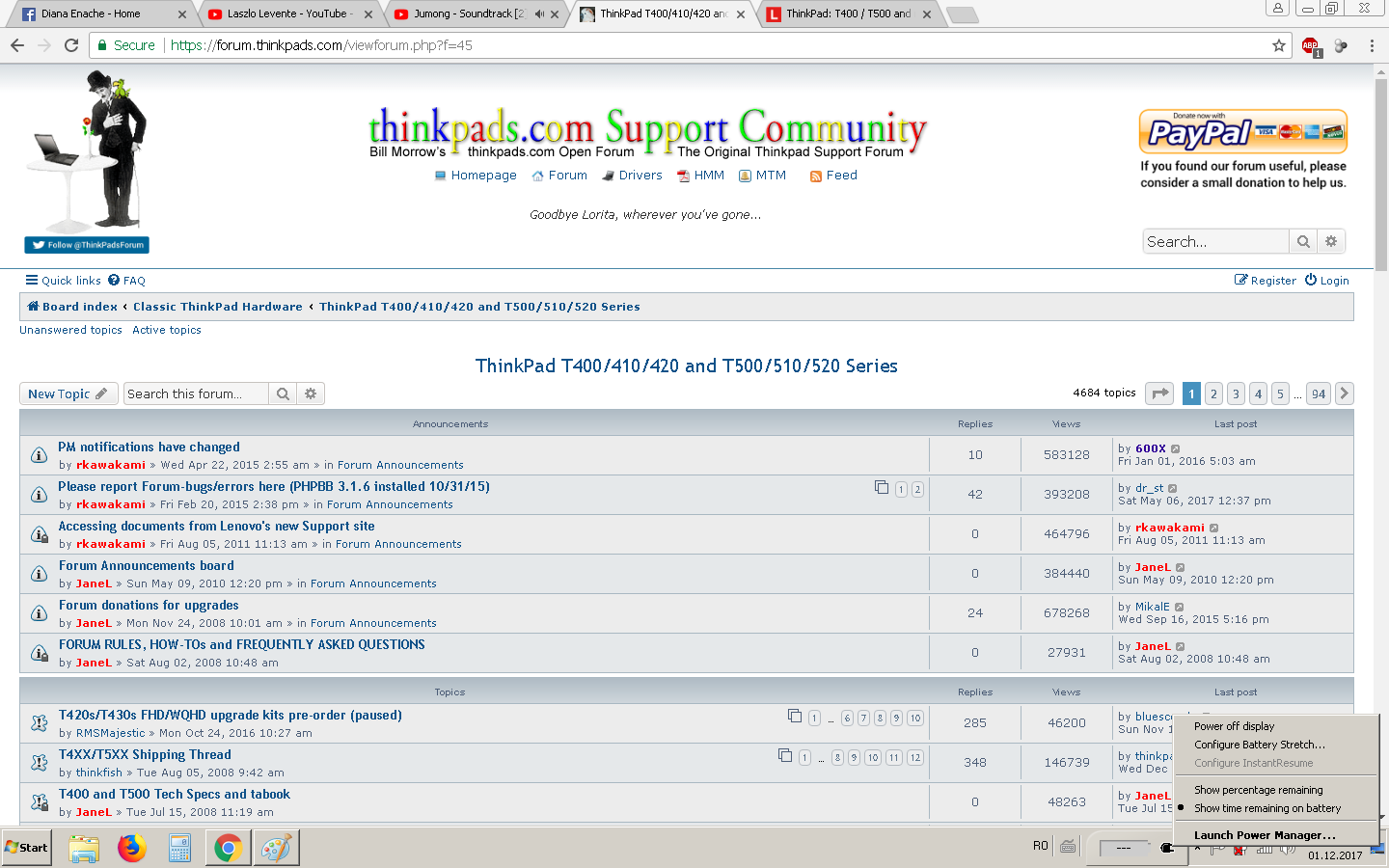Image resolution: width=1389 pixels, height=868 pixels.
Task: Select Show percentage remaining option
Action: coord(1258,790)
